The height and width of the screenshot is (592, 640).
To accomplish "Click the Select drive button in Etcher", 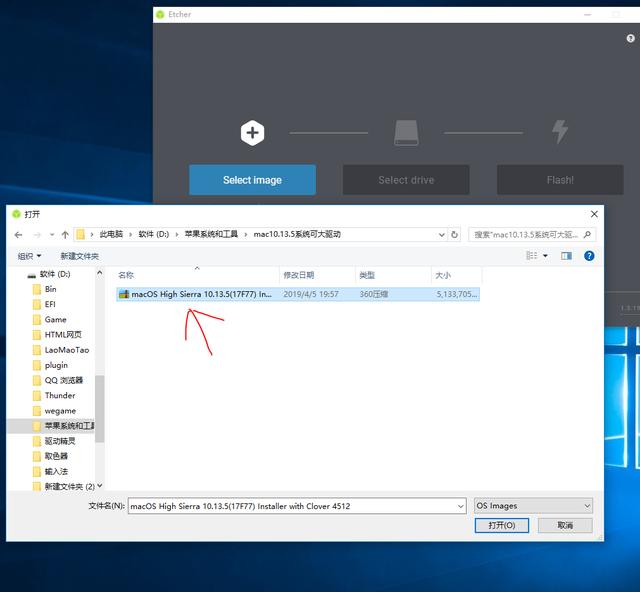I will [x=406, y=180].
